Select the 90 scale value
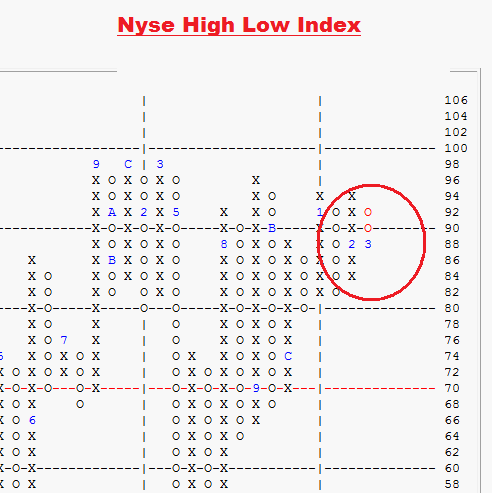 point(452,228)
